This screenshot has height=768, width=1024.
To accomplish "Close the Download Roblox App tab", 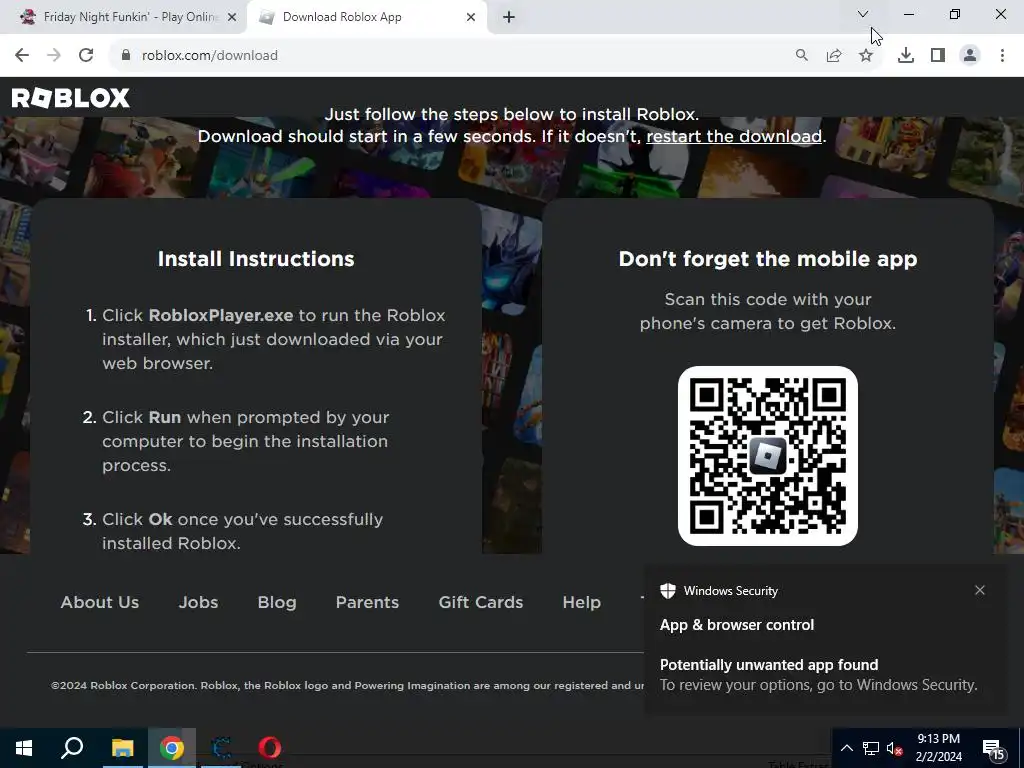I will pos(471,17).
